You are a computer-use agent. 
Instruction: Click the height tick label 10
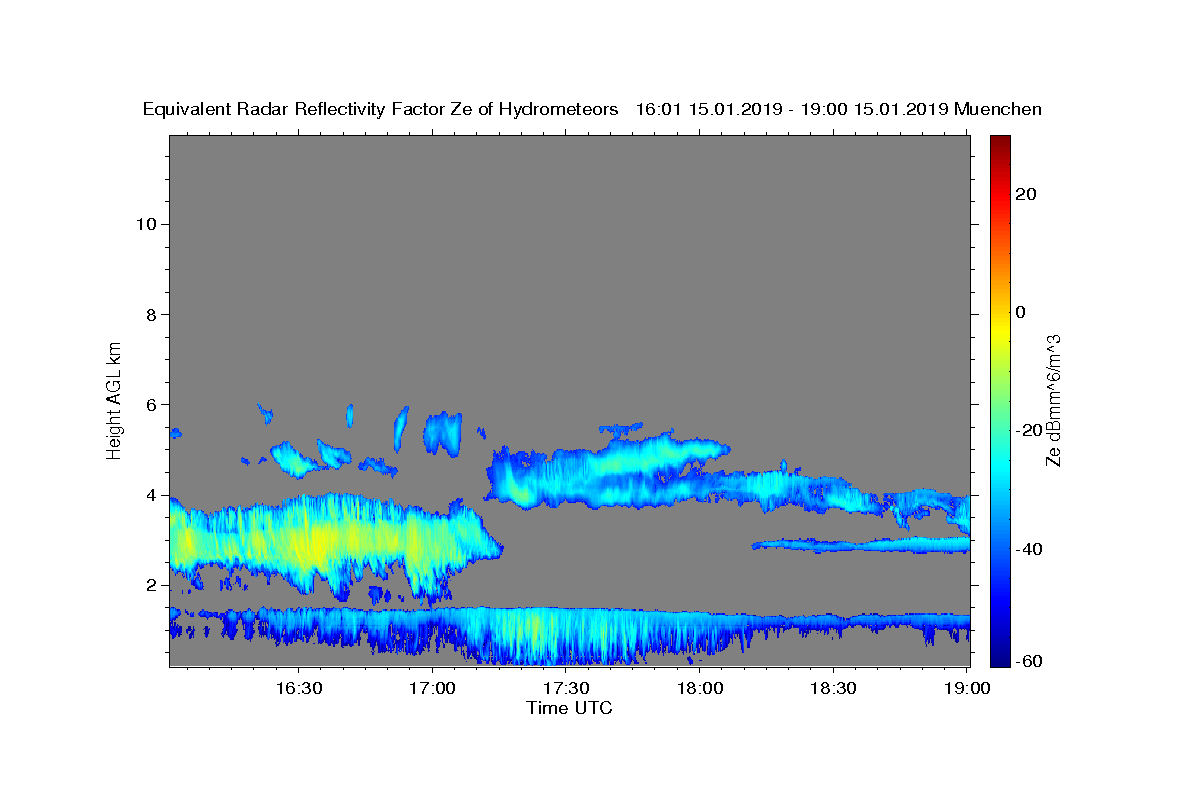click(x=146, y=224)
